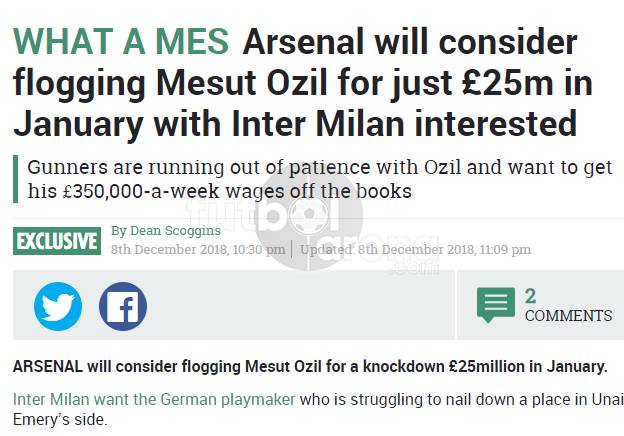
Task: Share article via Facebook icon
Action: [x=123, y=306]
